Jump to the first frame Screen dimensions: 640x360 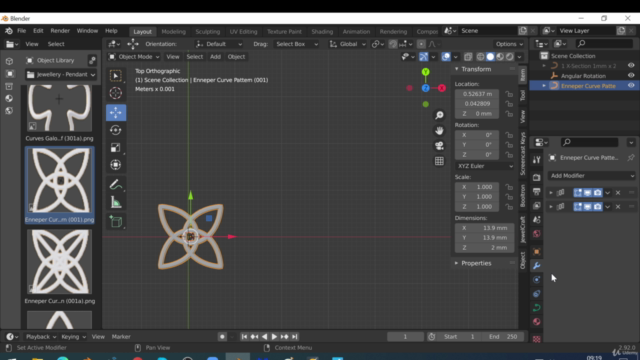point(244,337)
